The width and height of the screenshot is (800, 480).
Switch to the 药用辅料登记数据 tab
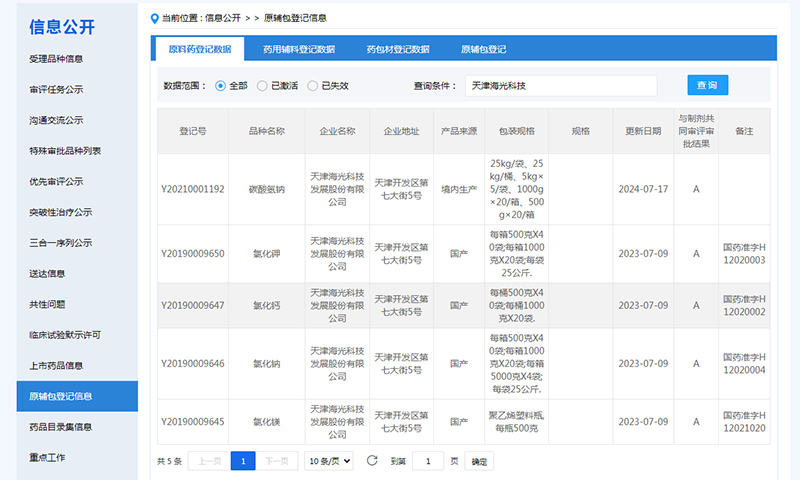(x=298, y=48)
